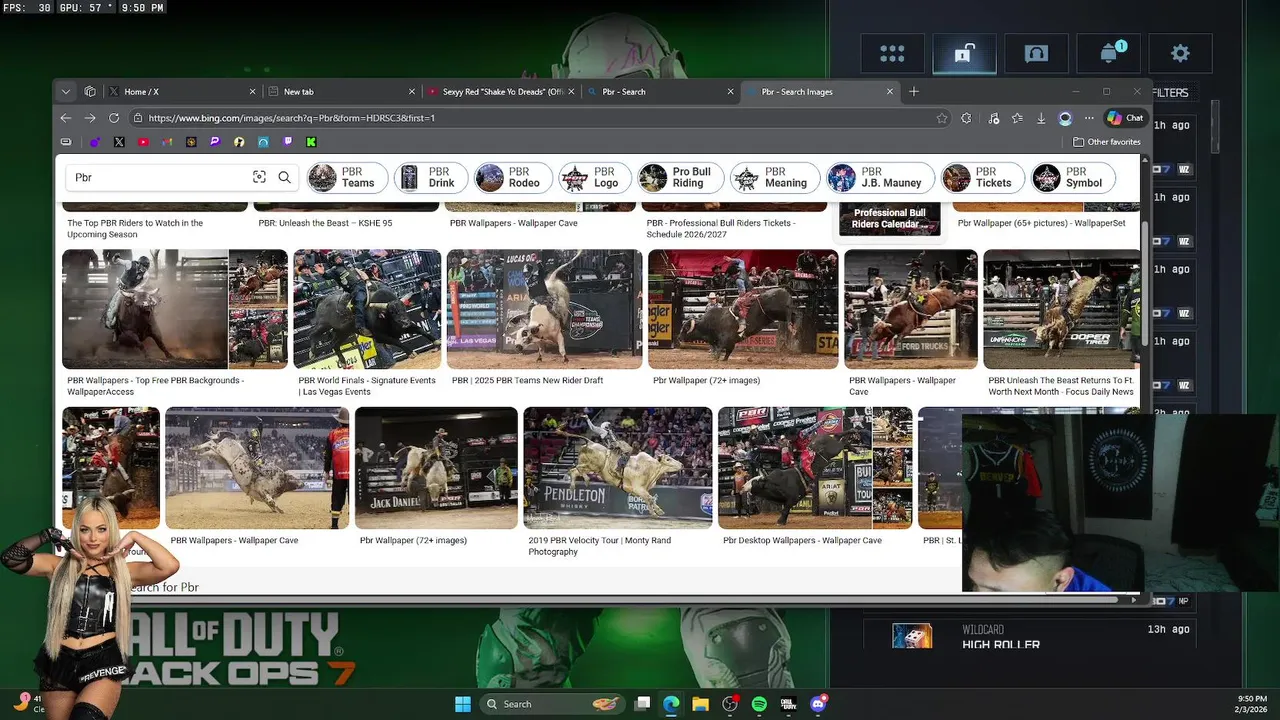Go back in Edge browser

pyautogui.click(x=66, y=118)
